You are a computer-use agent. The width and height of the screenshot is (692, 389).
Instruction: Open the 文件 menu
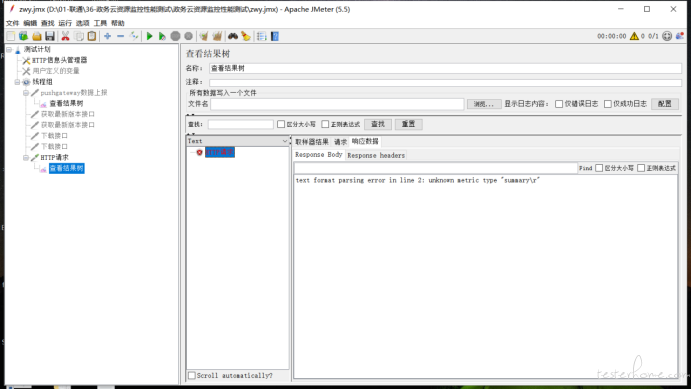coord(12,23)
